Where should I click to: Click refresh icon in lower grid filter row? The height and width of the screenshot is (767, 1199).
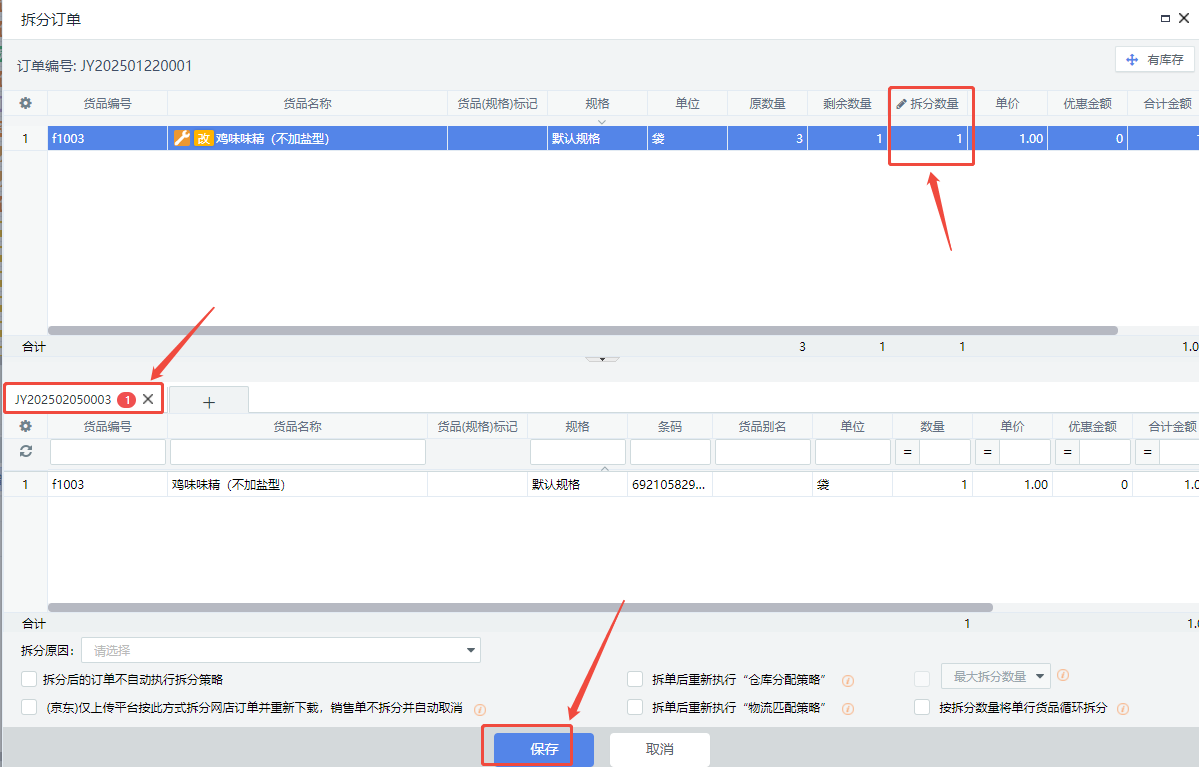tap(26, 452)
